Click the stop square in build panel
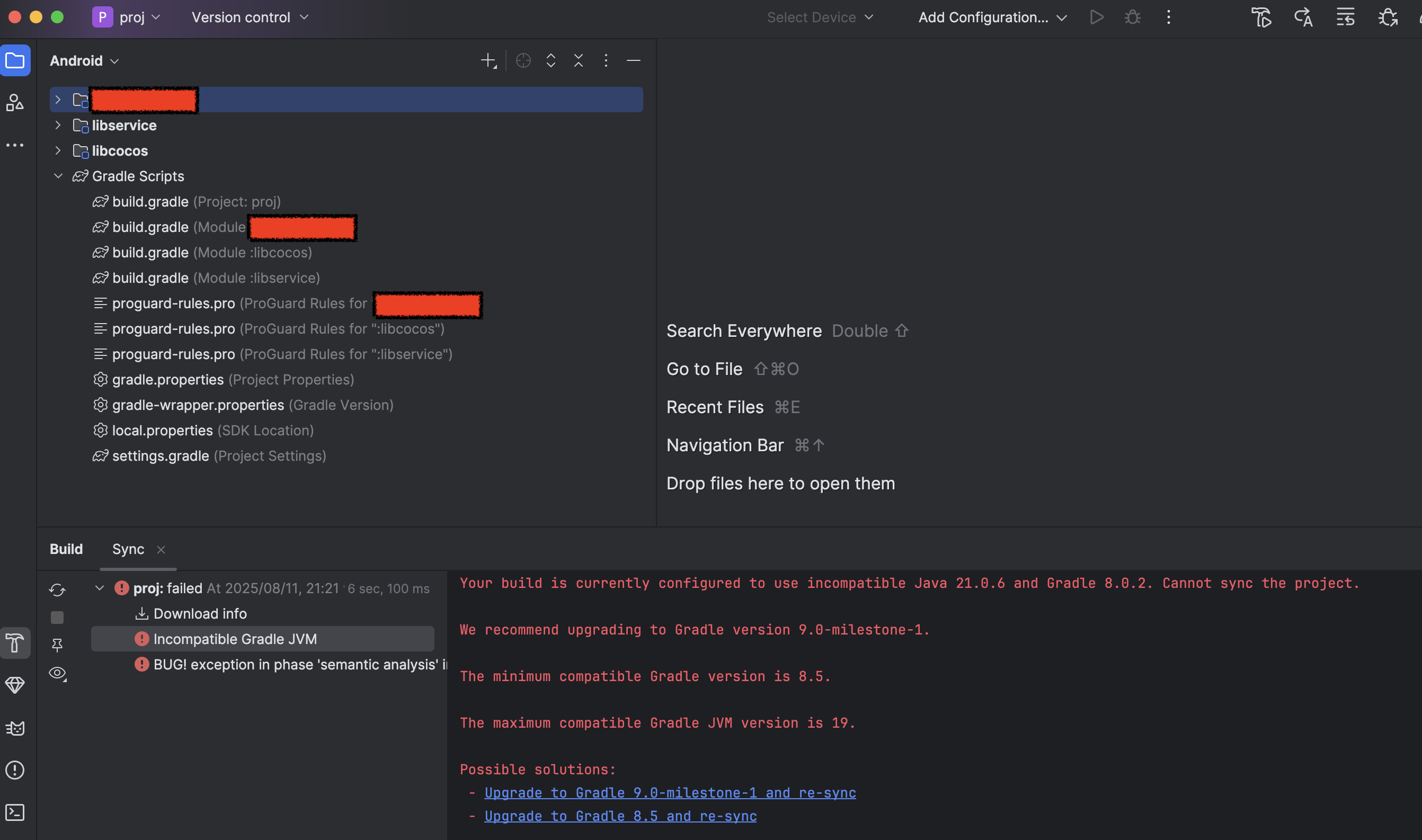Screen dimensions: 1422x840 (x=57, y=618)
